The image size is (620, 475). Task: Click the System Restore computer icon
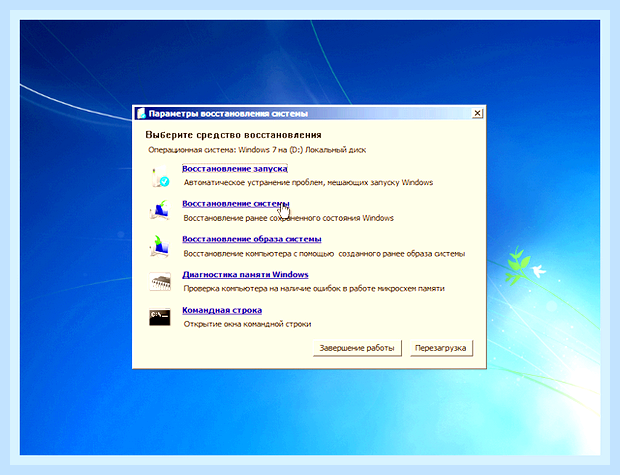click(160, 210)
